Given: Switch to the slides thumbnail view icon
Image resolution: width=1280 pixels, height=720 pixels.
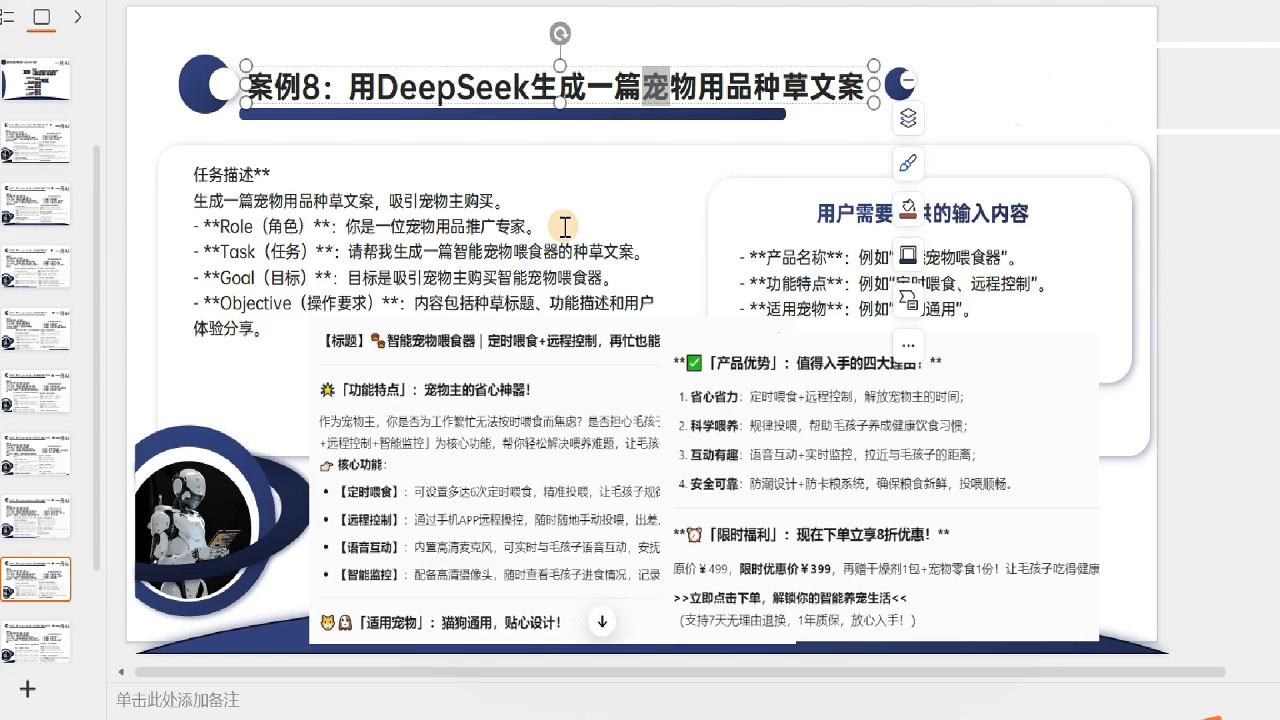Looking at the screenshot, I should 41,17.
